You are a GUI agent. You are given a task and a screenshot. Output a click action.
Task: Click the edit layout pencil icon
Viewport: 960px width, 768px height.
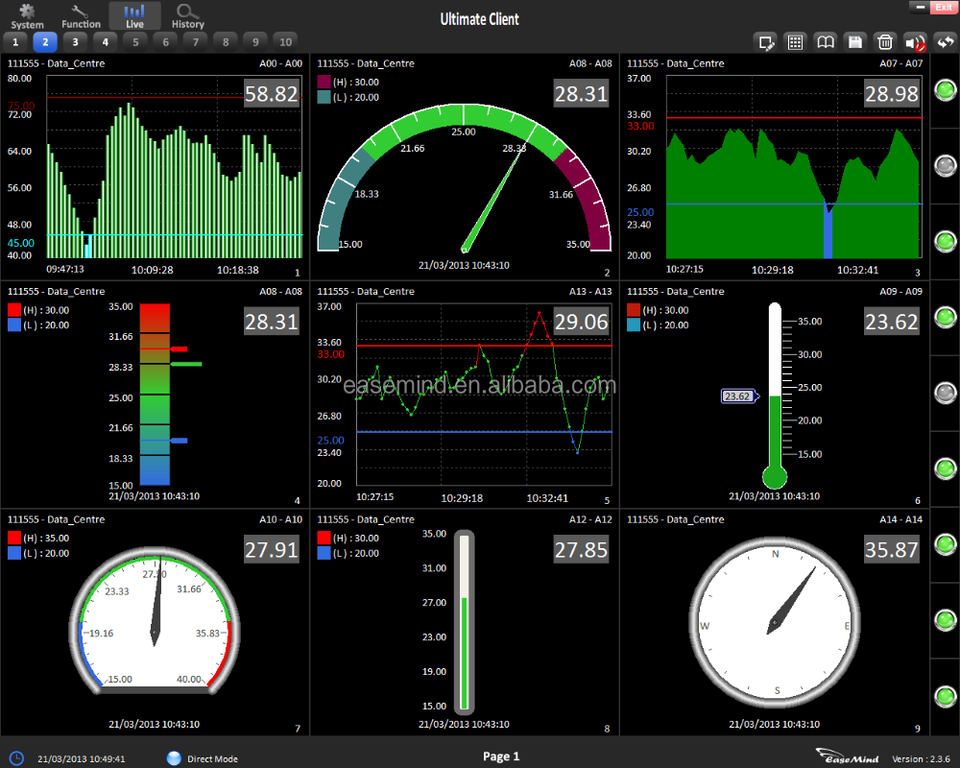[767, 42]
